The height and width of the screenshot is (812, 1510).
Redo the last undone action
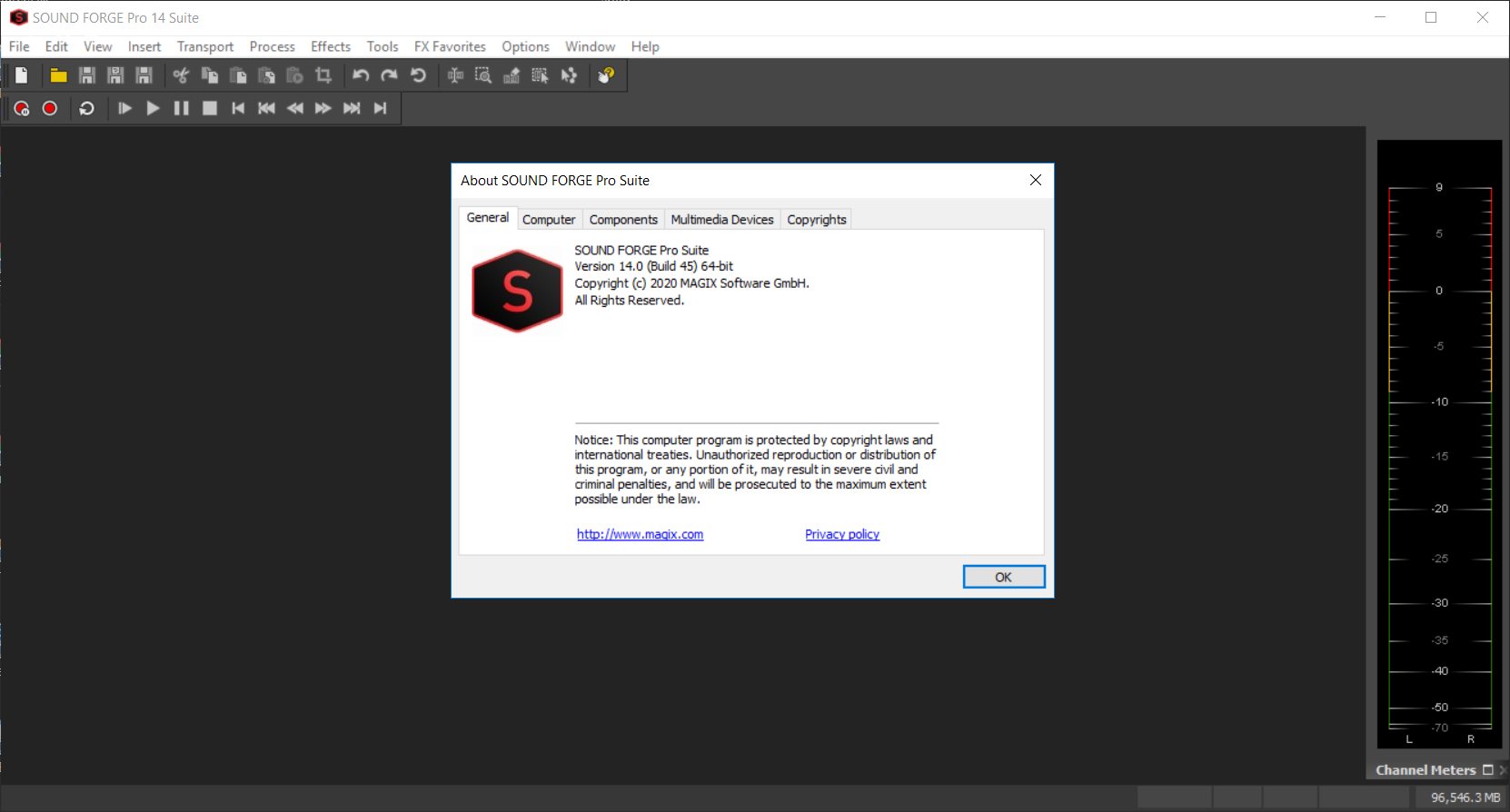coord(389,75)
